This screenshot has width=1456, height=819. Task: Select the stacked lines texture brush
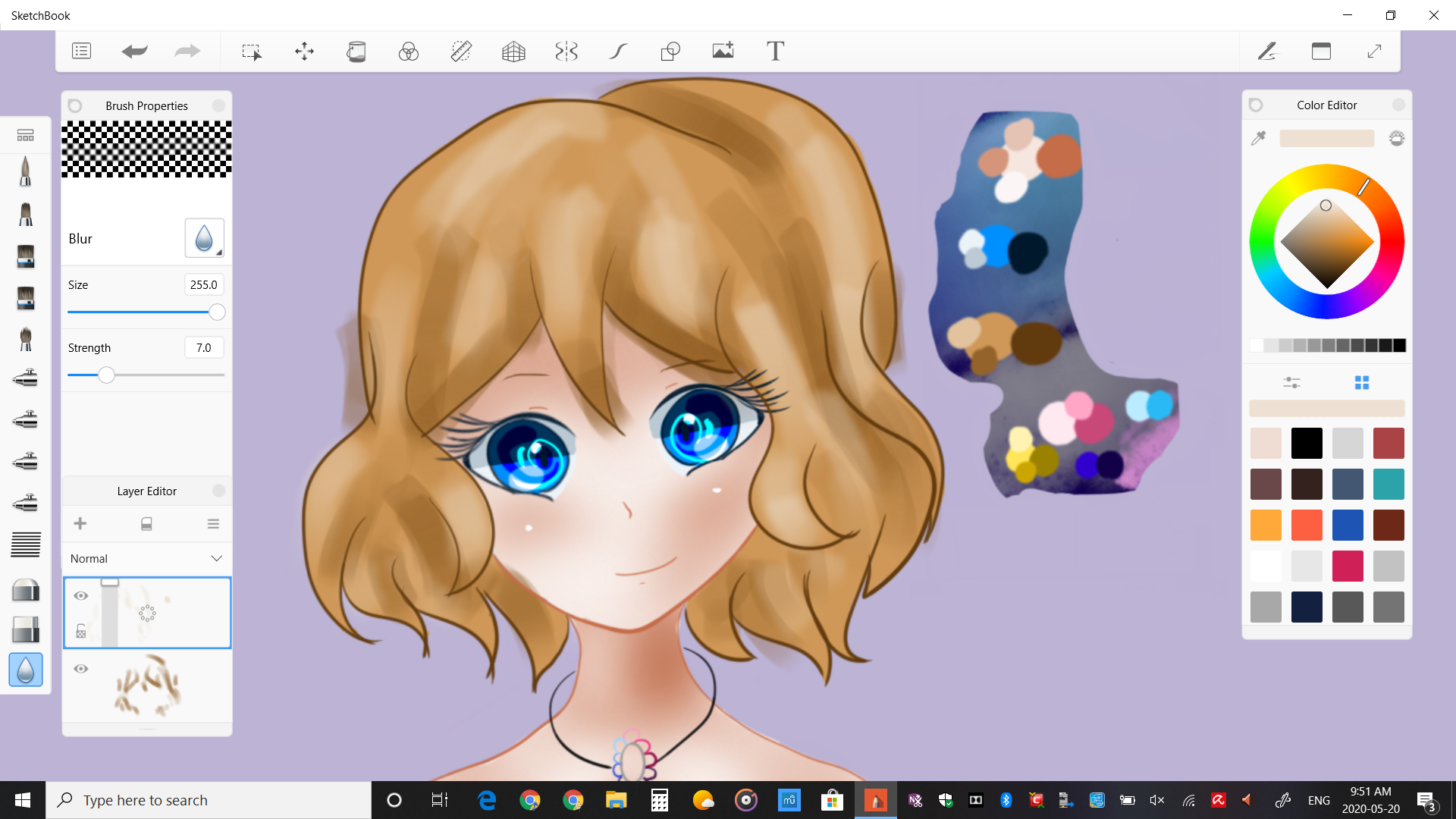coord(25,544)
